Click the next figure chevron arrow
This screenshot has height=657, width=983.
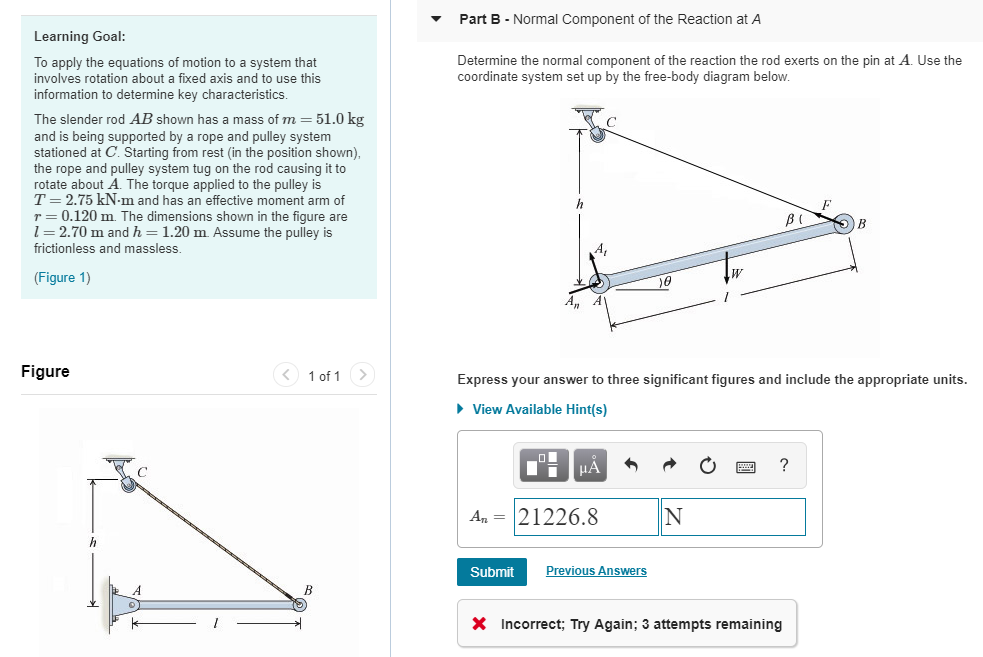click(362, 374)
